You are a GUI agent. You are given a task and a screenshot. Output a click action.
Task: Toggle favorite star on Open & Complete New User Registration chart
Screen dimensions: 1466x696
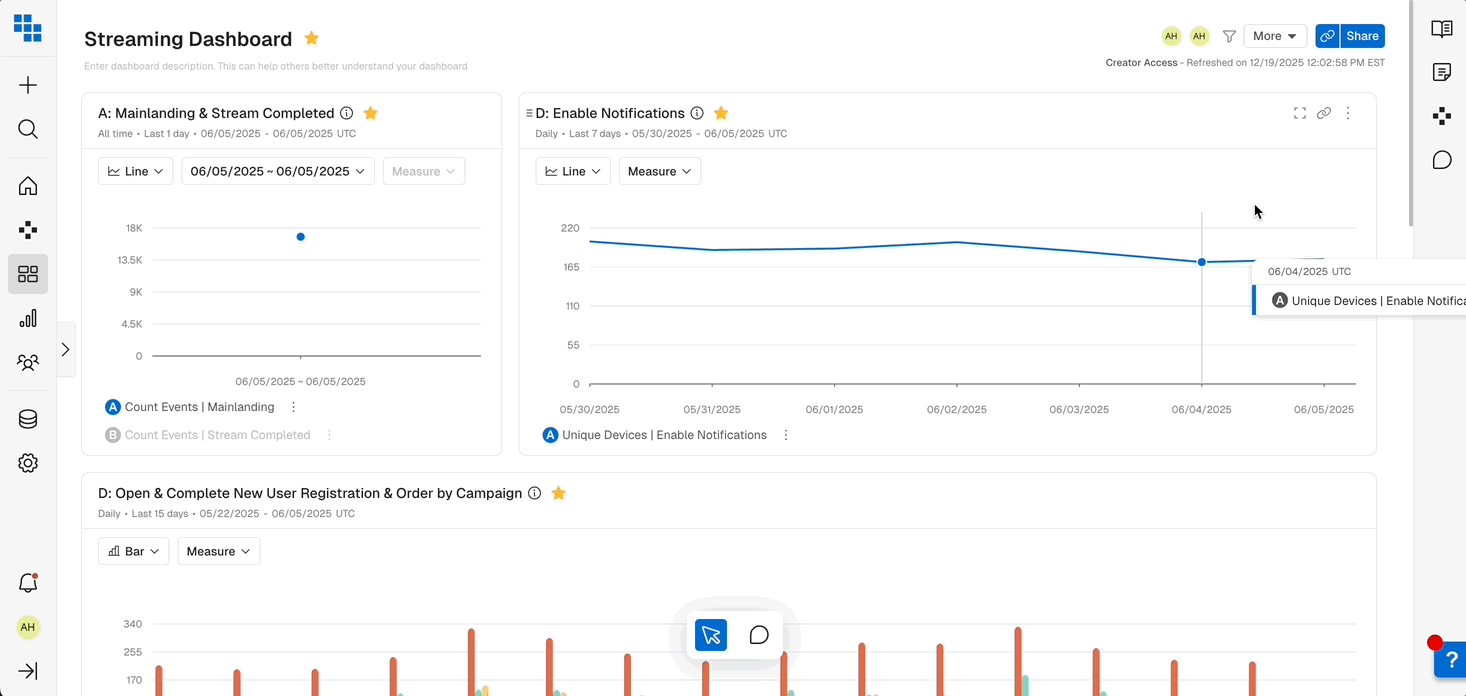click(x=559, y=493)
